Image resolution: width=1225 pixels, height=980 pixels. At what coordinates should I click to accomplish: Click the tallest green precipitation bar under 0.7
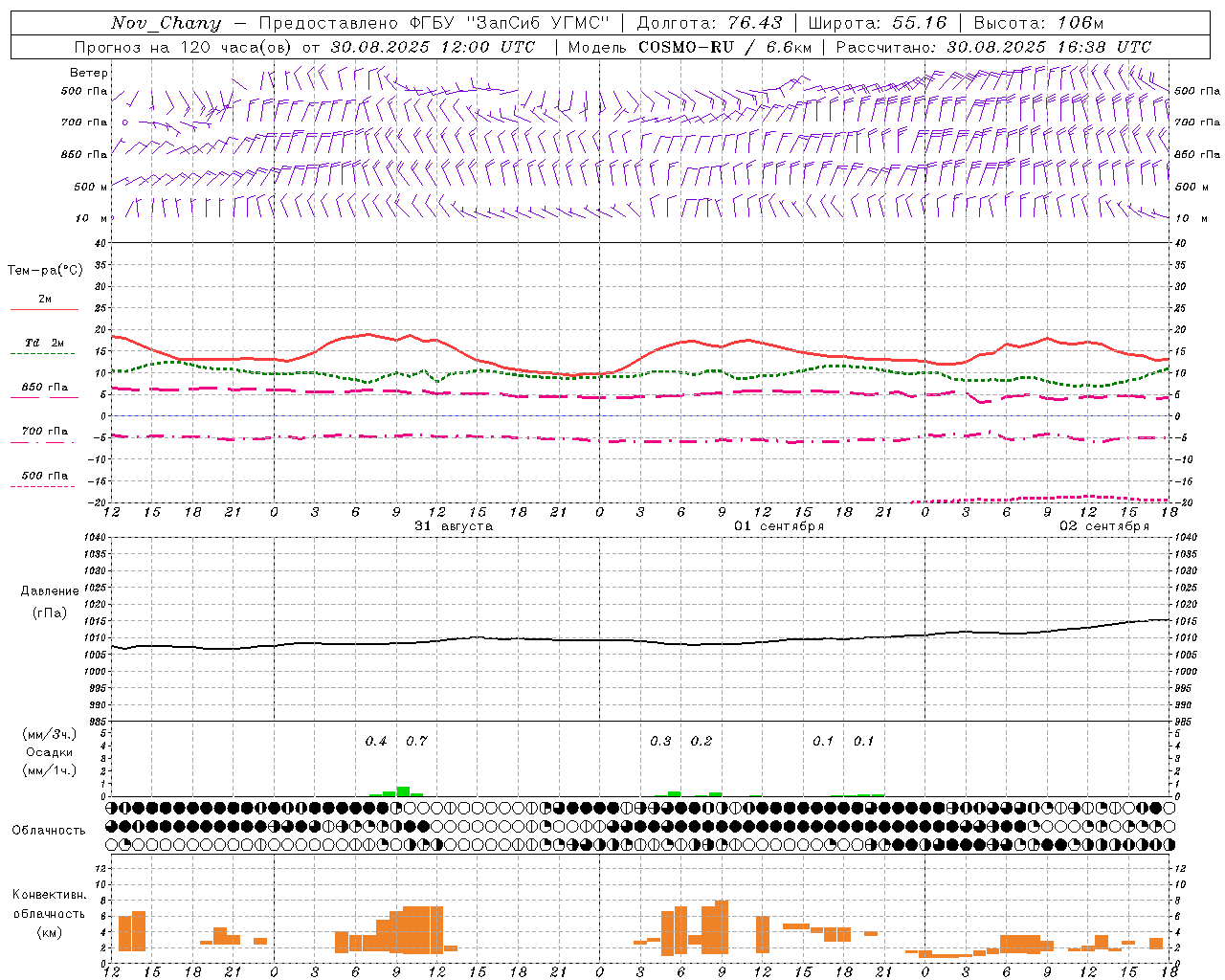[403, 791]
